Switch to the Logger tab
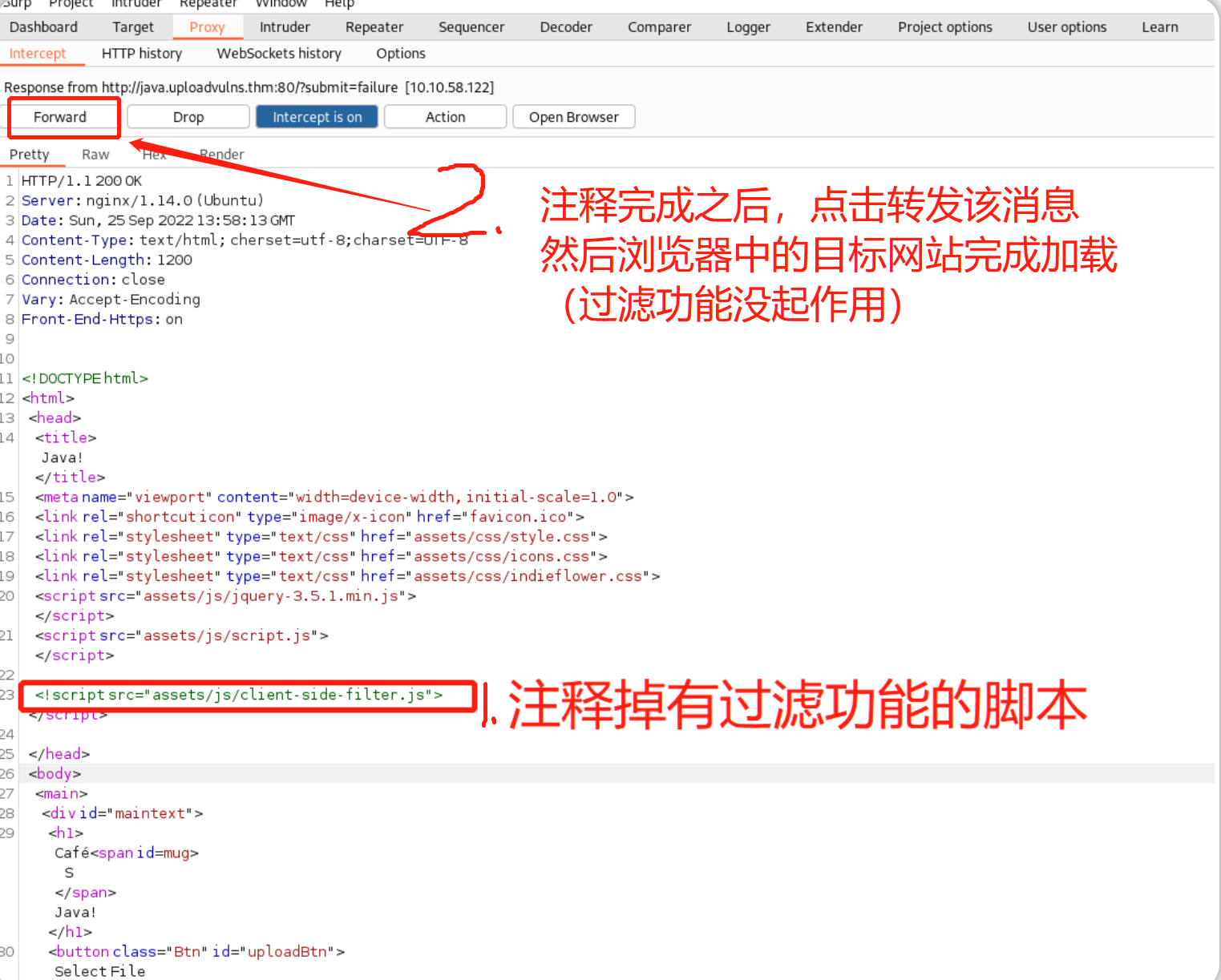The height and width of the screenshot is (980, 1221). pos(748,27)
